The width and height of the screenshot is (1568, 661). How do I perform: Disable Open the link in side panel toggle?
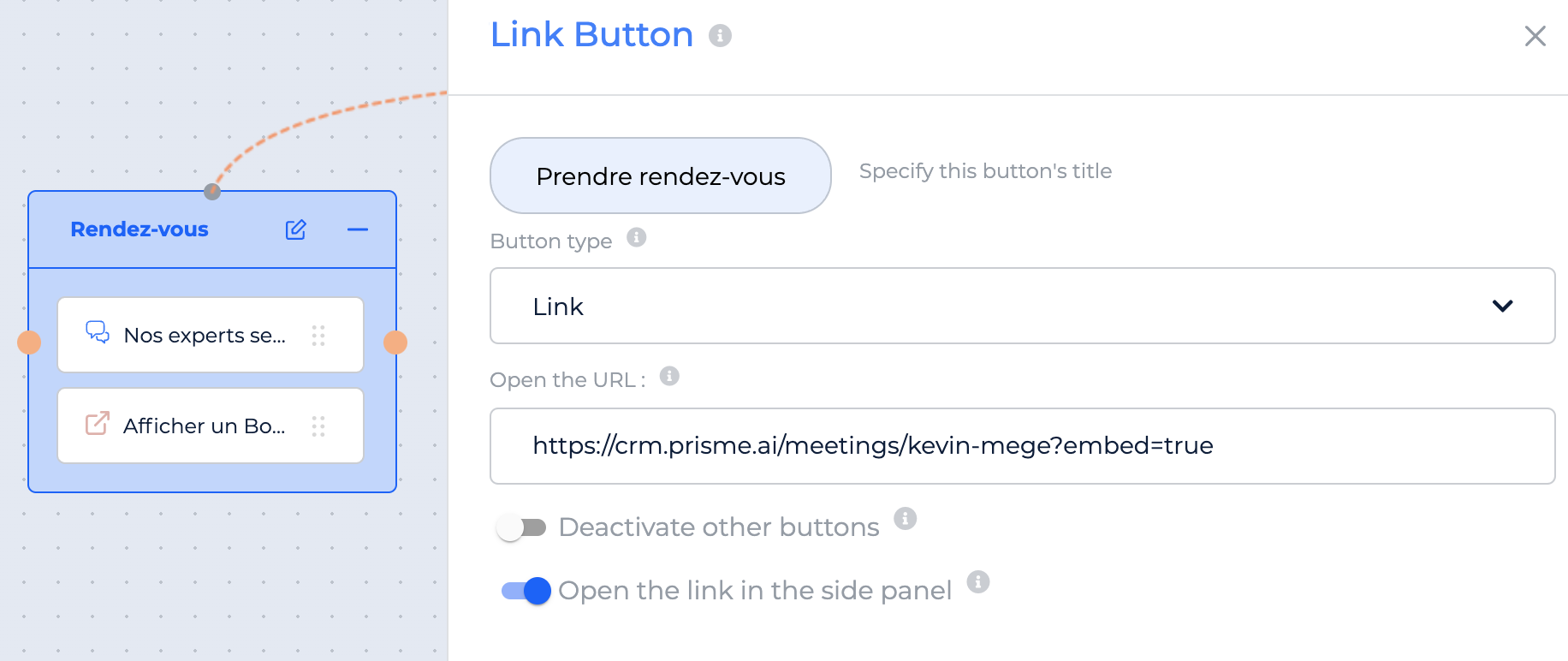(526, 590)
